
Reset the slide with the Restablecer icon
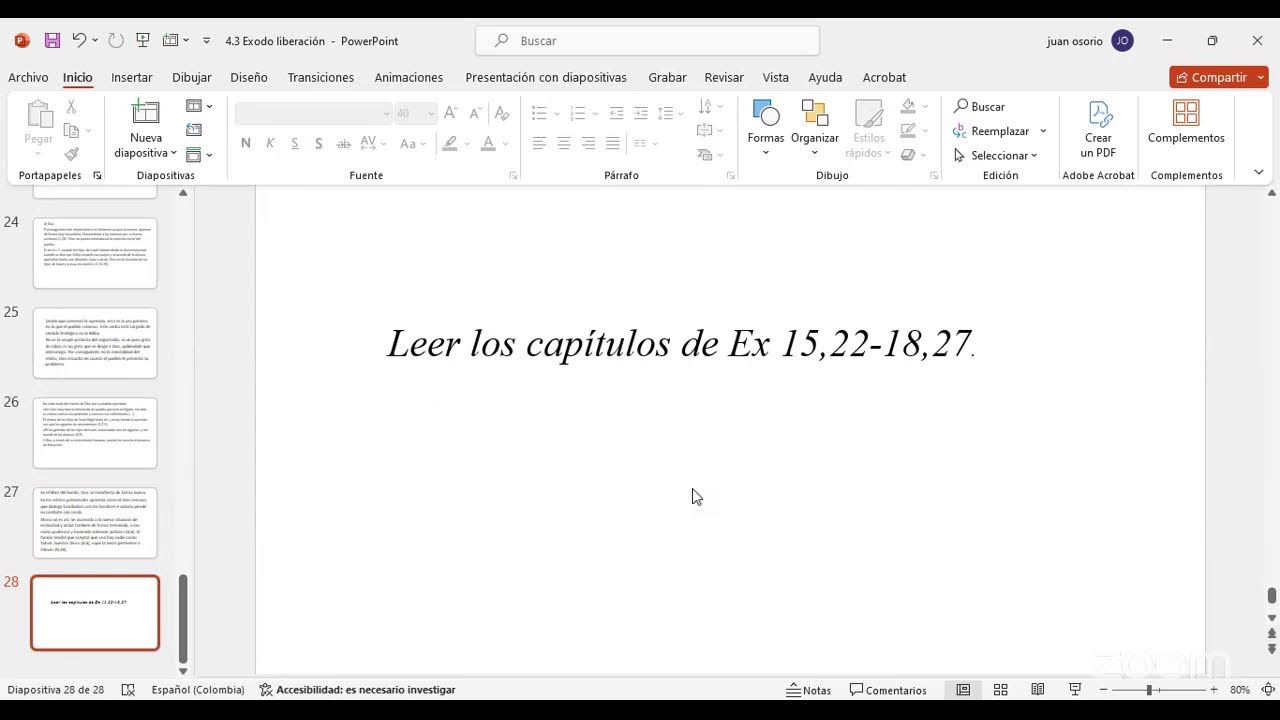coord(194,130)
